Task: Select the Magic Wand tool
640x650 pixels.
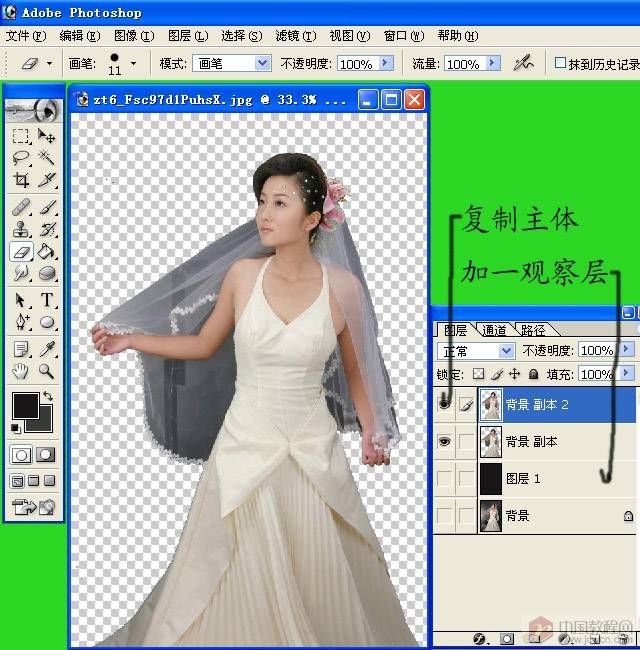Action: [x=47, y=158]
